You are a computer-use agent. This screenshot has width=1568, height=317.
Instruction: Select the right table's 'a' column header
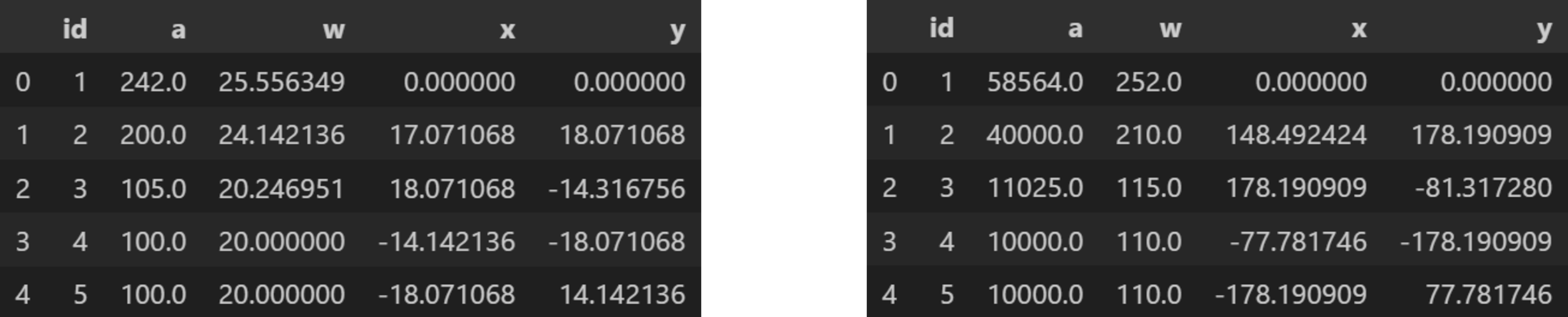pyautogui.click(x=1075, y=29)
